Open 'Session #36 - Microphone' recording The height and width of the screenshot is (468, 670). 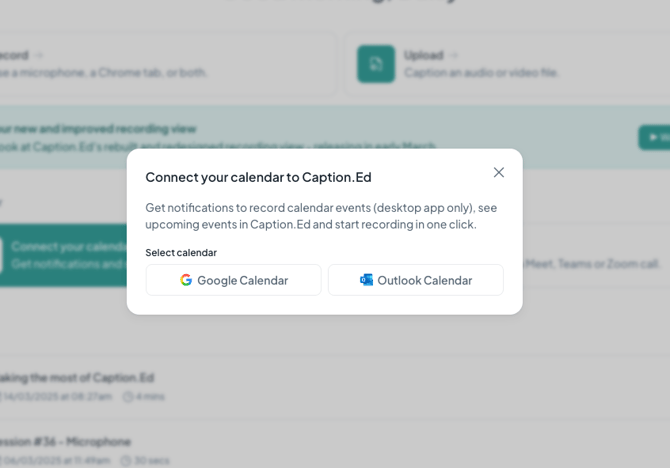click(x=65, y=441)
